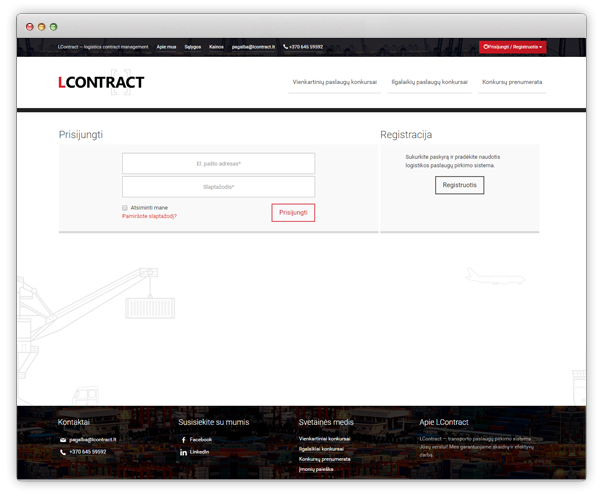This screenshot has width=600, height=500.
Task: Click the 'Svetainės medis' footer heading
Action: tap(326, 422)
